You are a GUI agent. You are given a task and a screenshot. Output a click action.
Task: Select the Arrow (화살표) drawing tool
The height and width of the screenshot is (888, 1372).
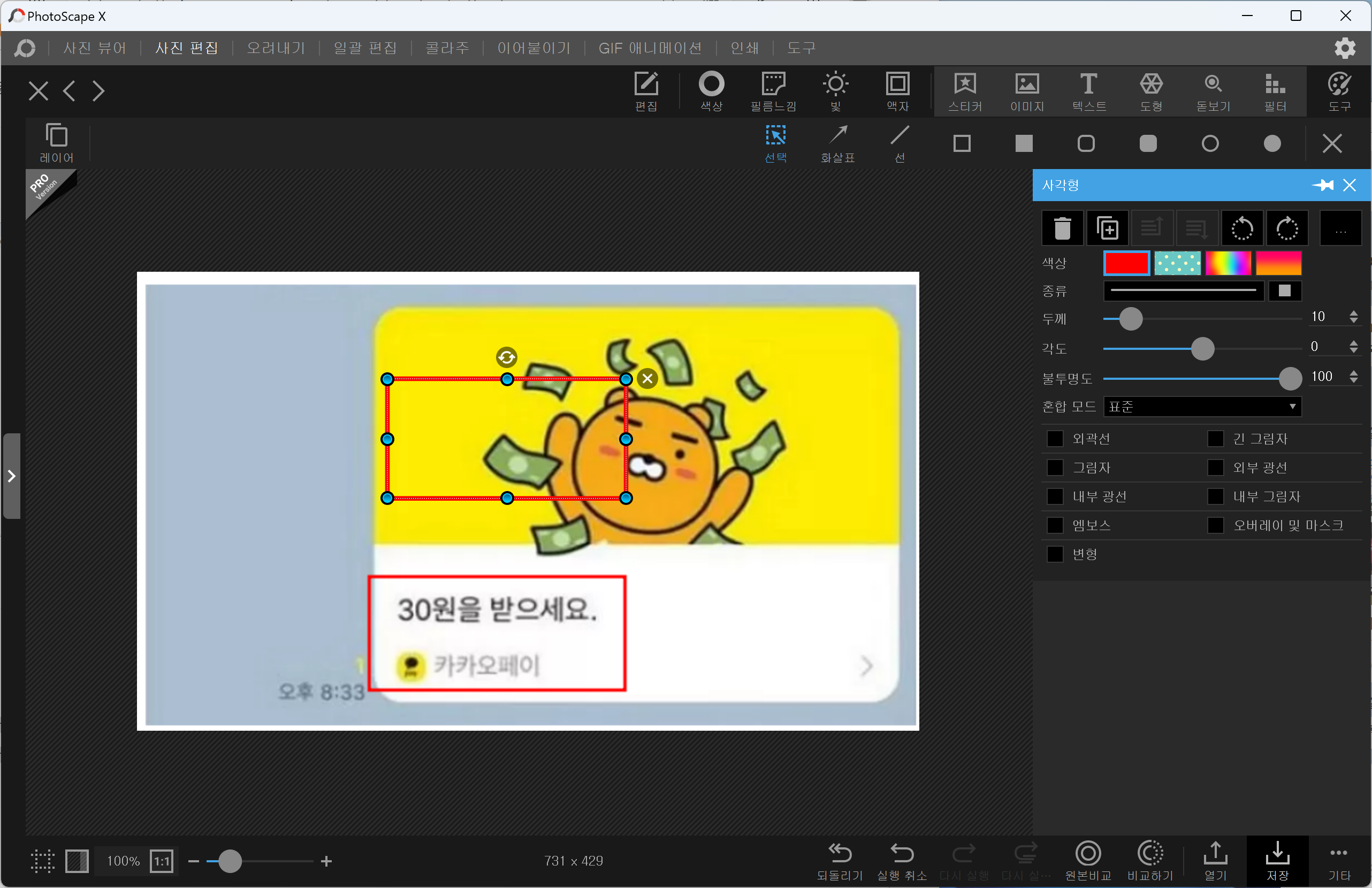(x=837, y=143)
